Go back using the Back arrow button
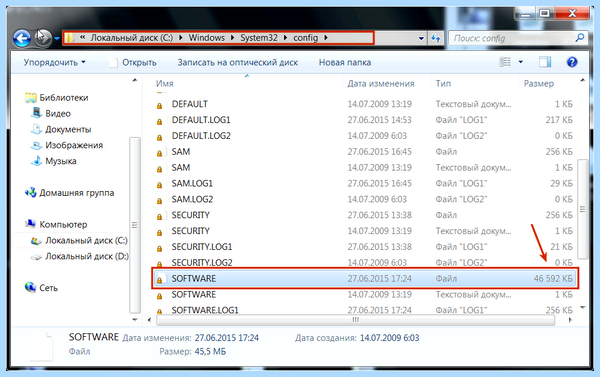The image size is (600, 377). pyautogui.click(x=22, y=38)
